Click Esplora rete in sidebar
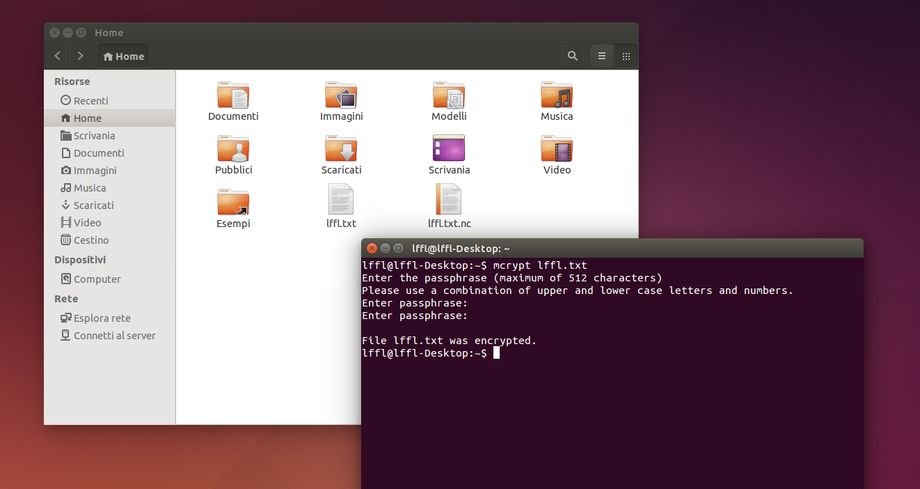The image size is (920, 489). (x=102, y=319)
